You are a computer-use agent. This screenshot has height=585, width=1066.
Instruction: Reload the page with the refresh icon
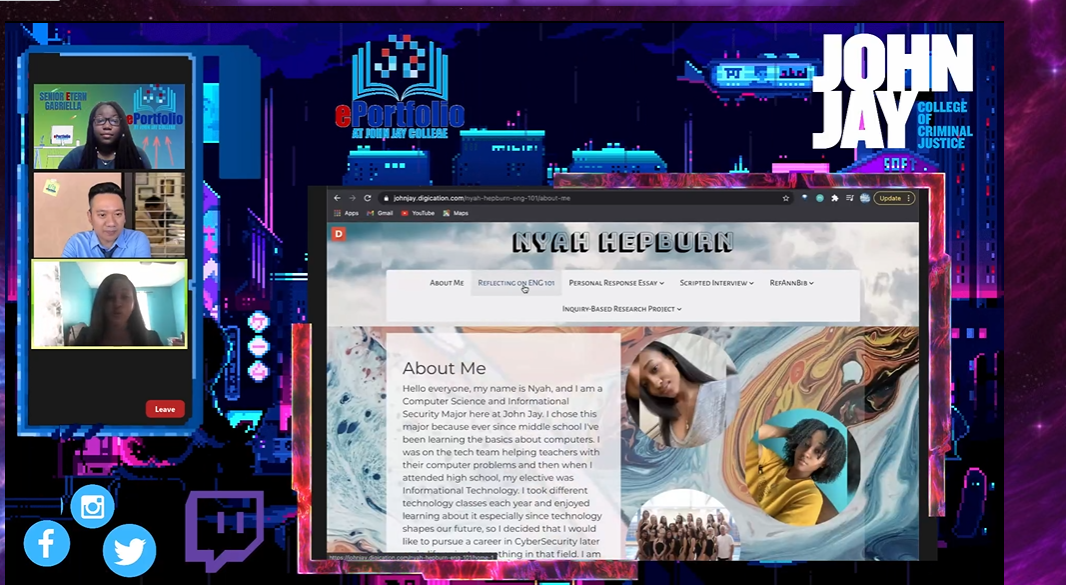pos(367,198)
